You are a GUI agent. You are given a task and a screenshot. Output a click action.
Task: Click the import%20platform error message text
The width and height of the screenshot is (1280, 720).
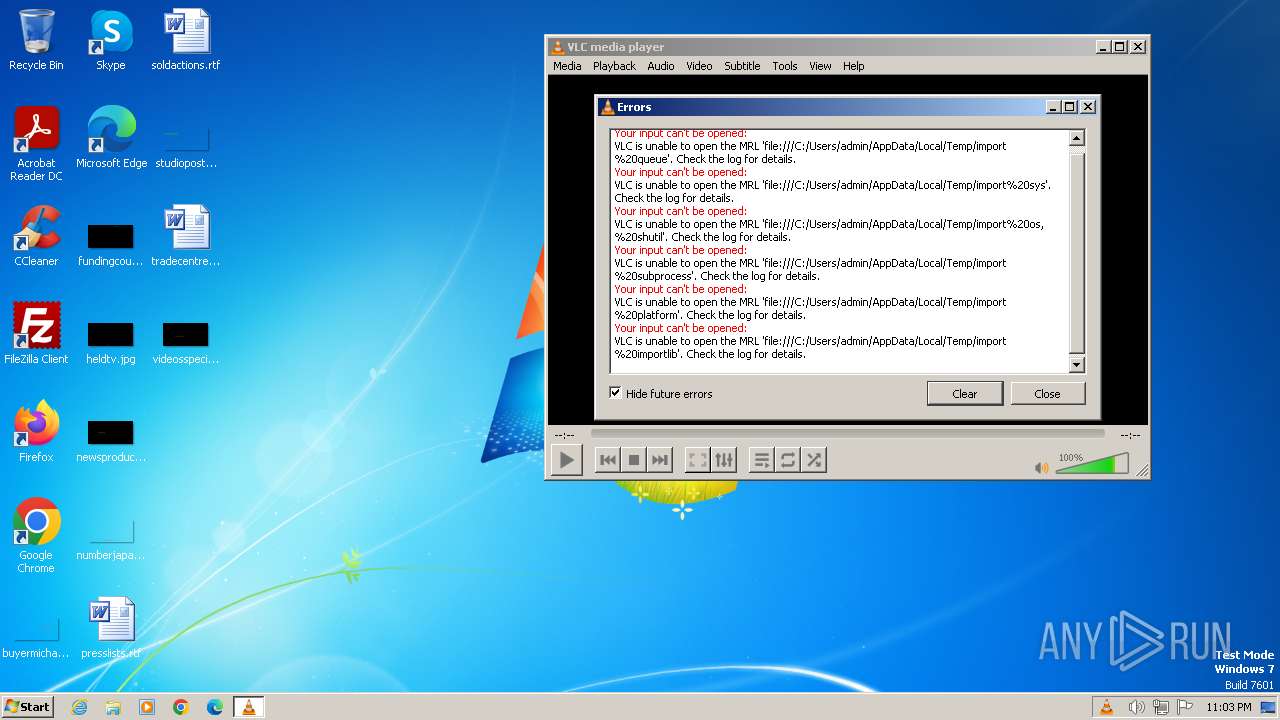(x=810, y=308)
